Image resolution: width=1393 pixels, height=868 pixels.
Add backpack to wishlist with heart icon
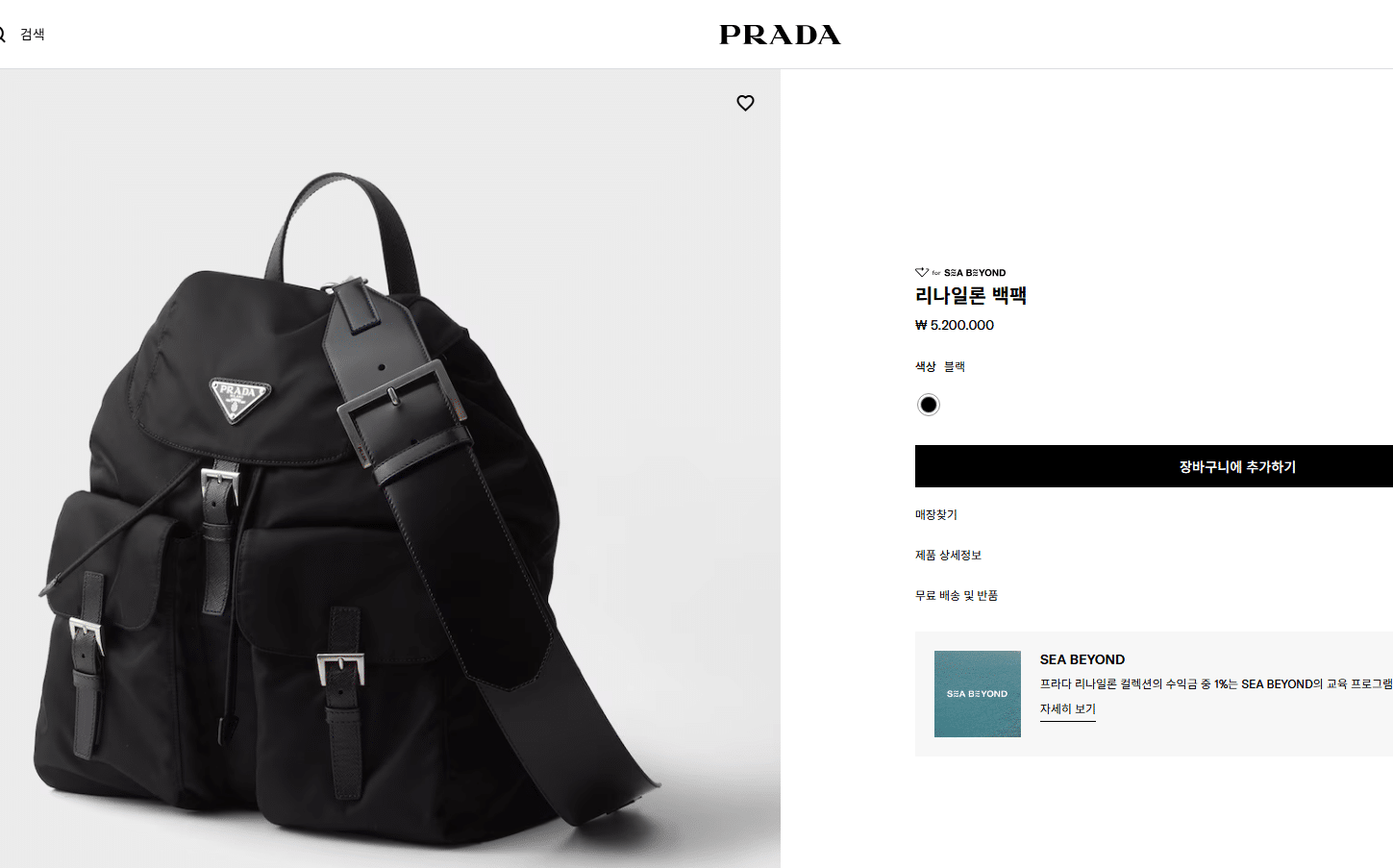(745, 103)
